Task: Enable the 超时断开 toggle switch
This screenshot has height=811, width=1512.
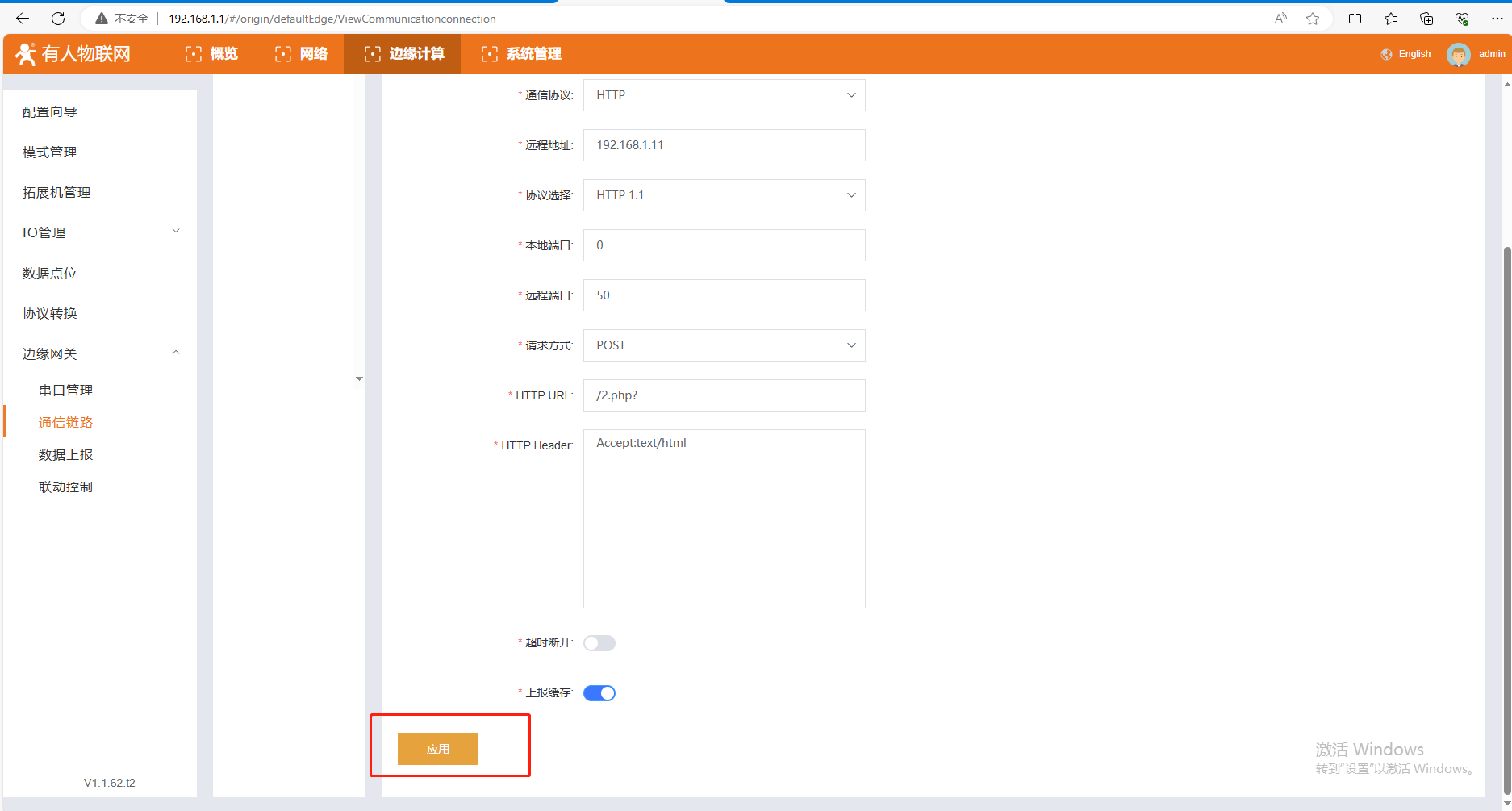Action: (599, 643)
